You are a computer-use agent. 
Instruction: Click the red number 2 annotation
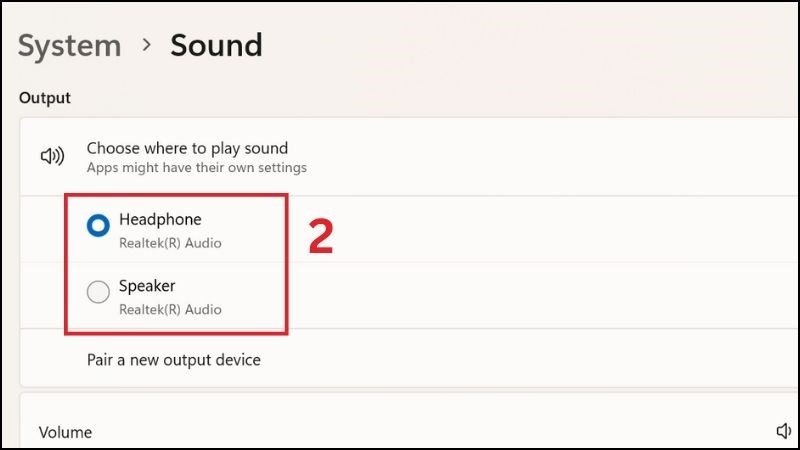(x=320, y=235)
